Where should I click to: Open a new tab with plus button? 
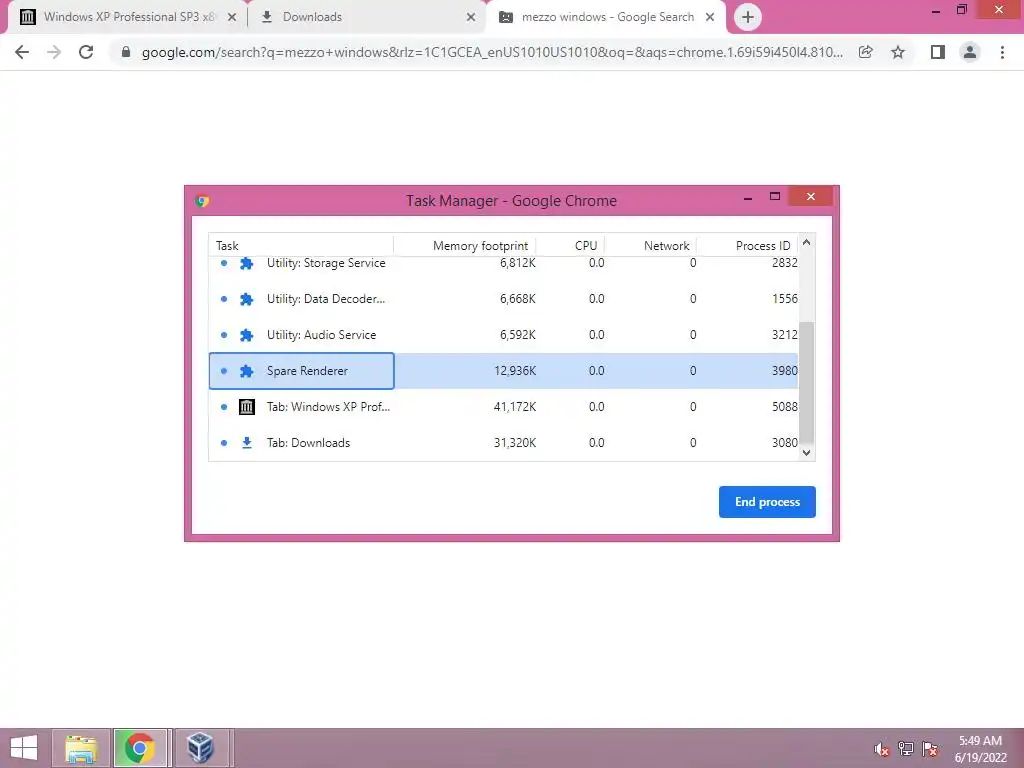(748, 17)
